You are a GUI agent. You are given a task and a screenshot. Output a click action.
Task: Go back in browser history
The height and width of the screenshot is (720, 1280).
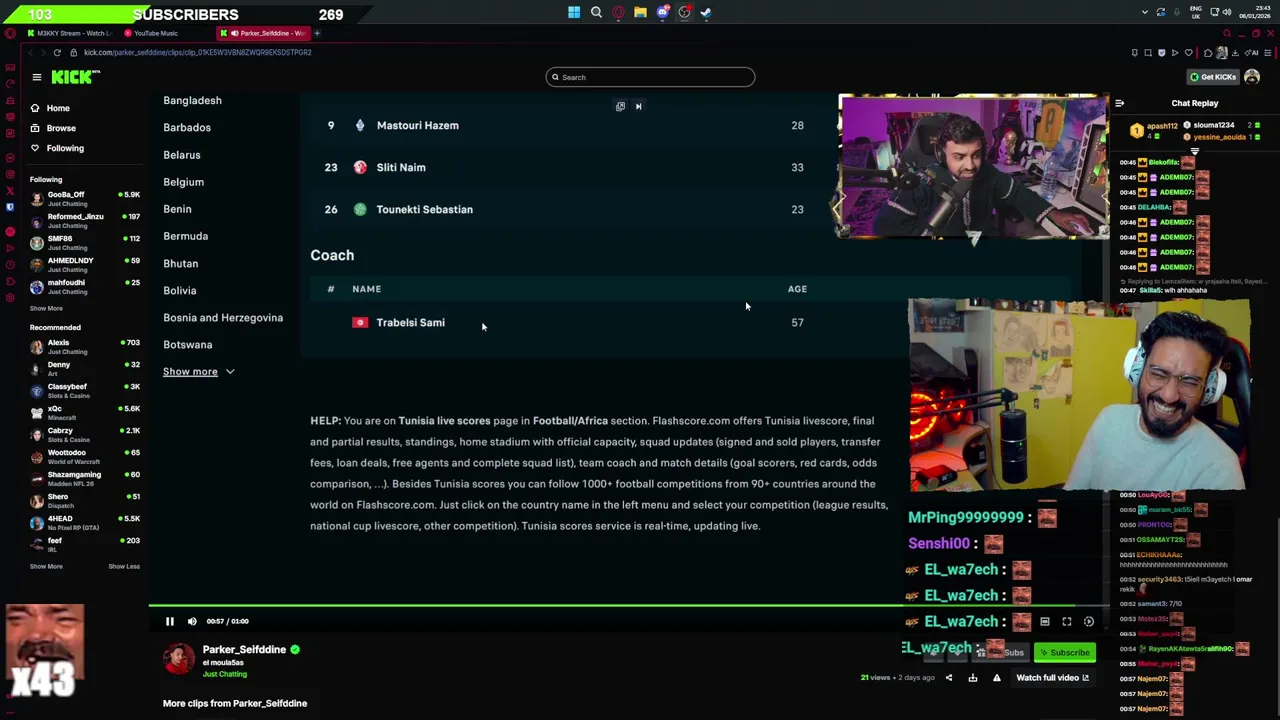(x=30, y=52)
